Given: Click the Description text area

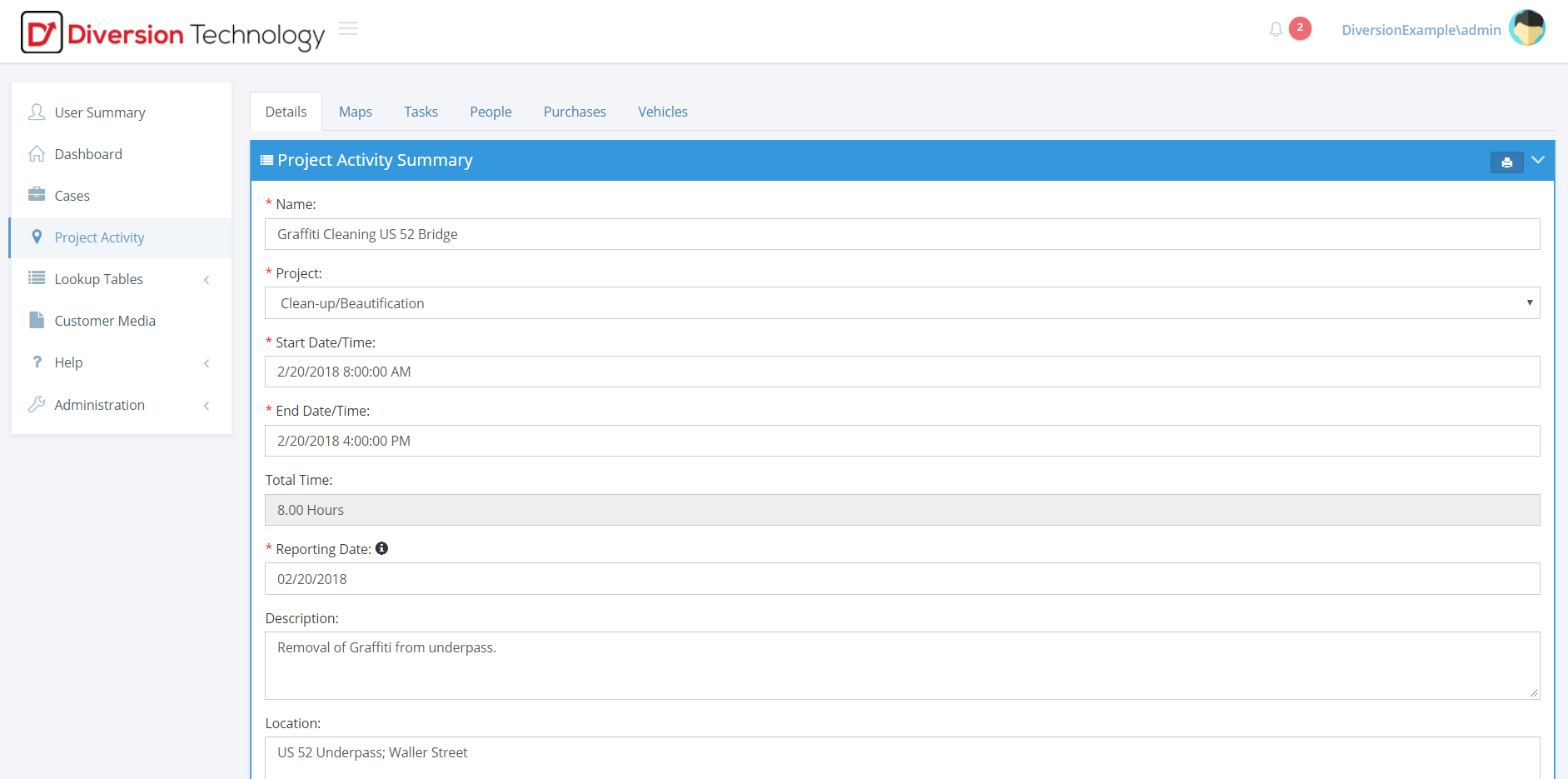Looking at the screenshot, I should click(x=902, y=665).
